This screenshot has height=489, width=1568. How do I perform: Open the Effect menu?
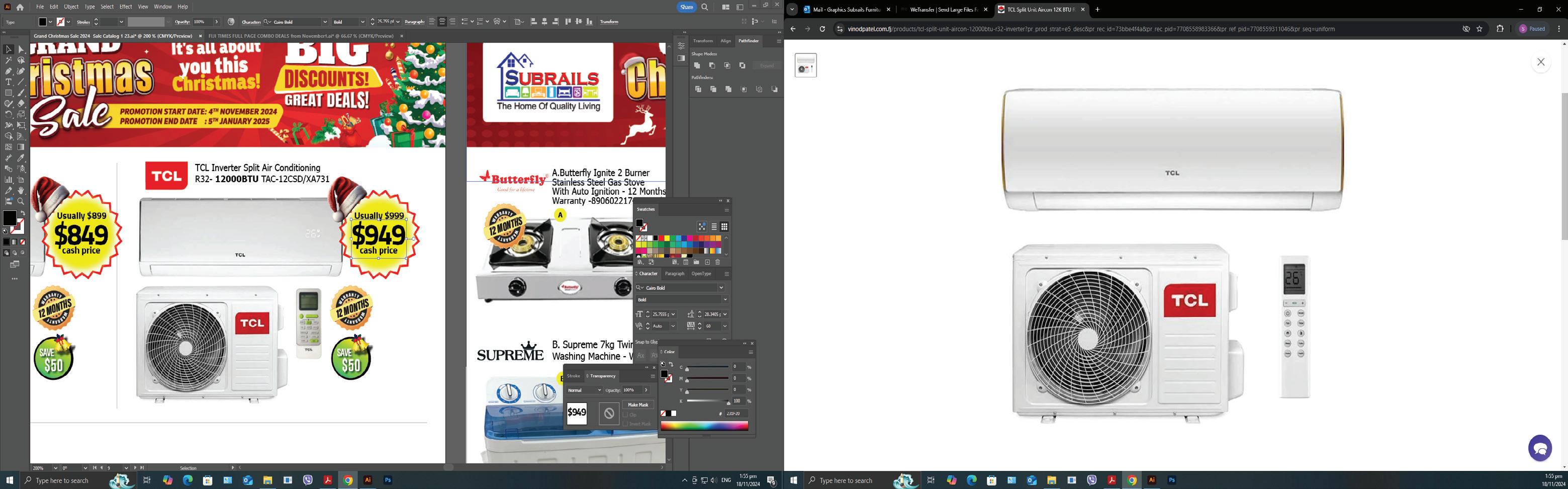pyautogui.click(x=125, y=7)
